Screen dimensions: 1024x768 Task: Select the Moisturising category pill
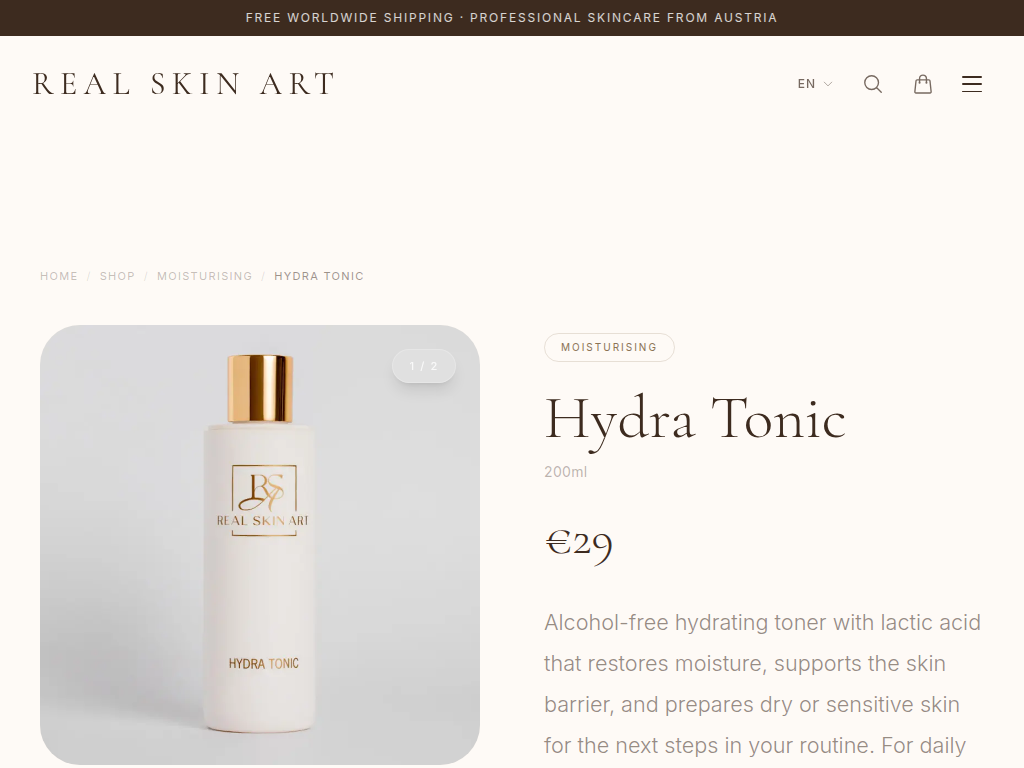(x=609, y=347)
